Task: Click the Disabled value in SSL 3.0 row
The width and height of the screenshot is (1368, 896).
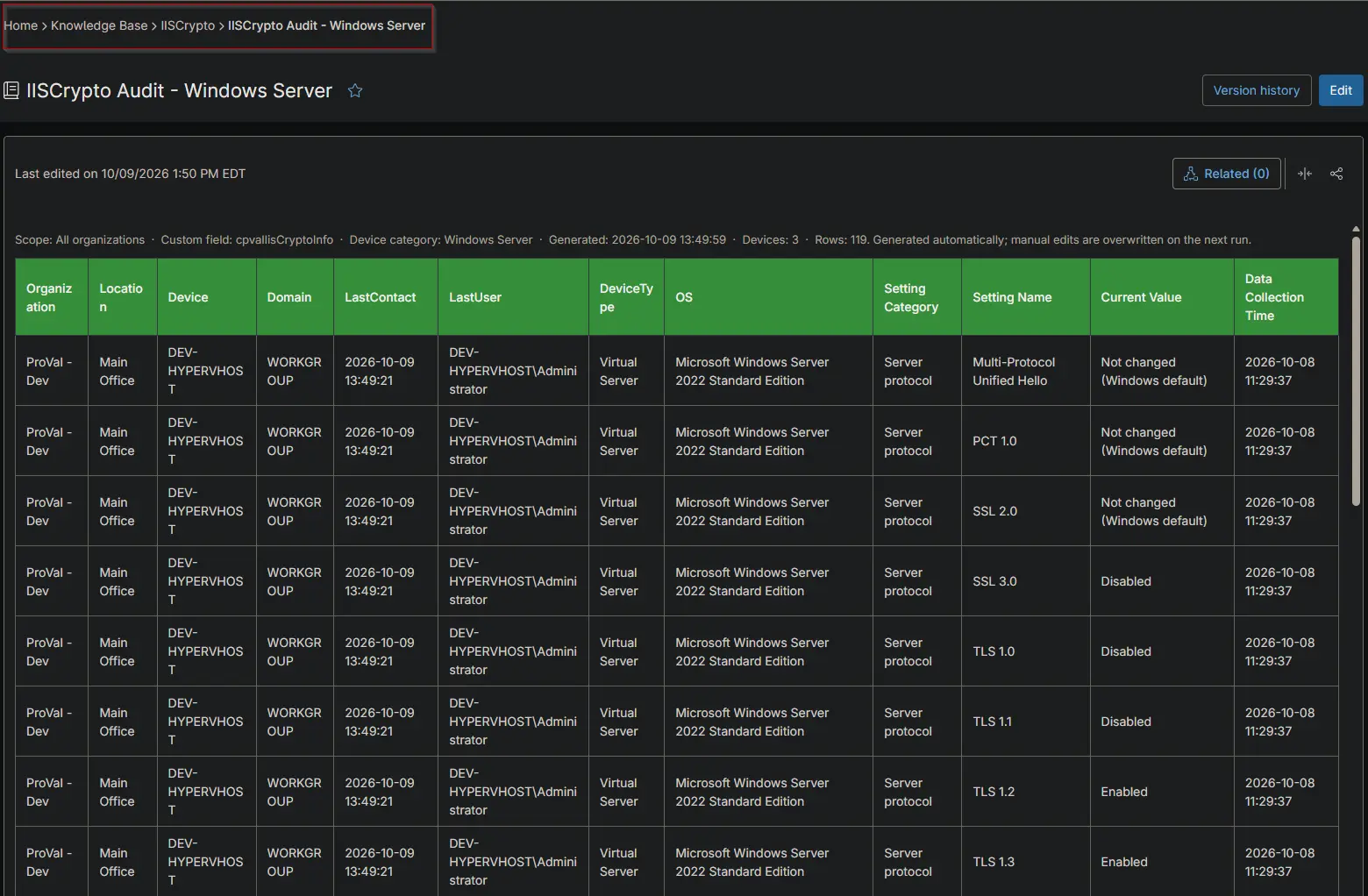Action: pos(1126,581)
